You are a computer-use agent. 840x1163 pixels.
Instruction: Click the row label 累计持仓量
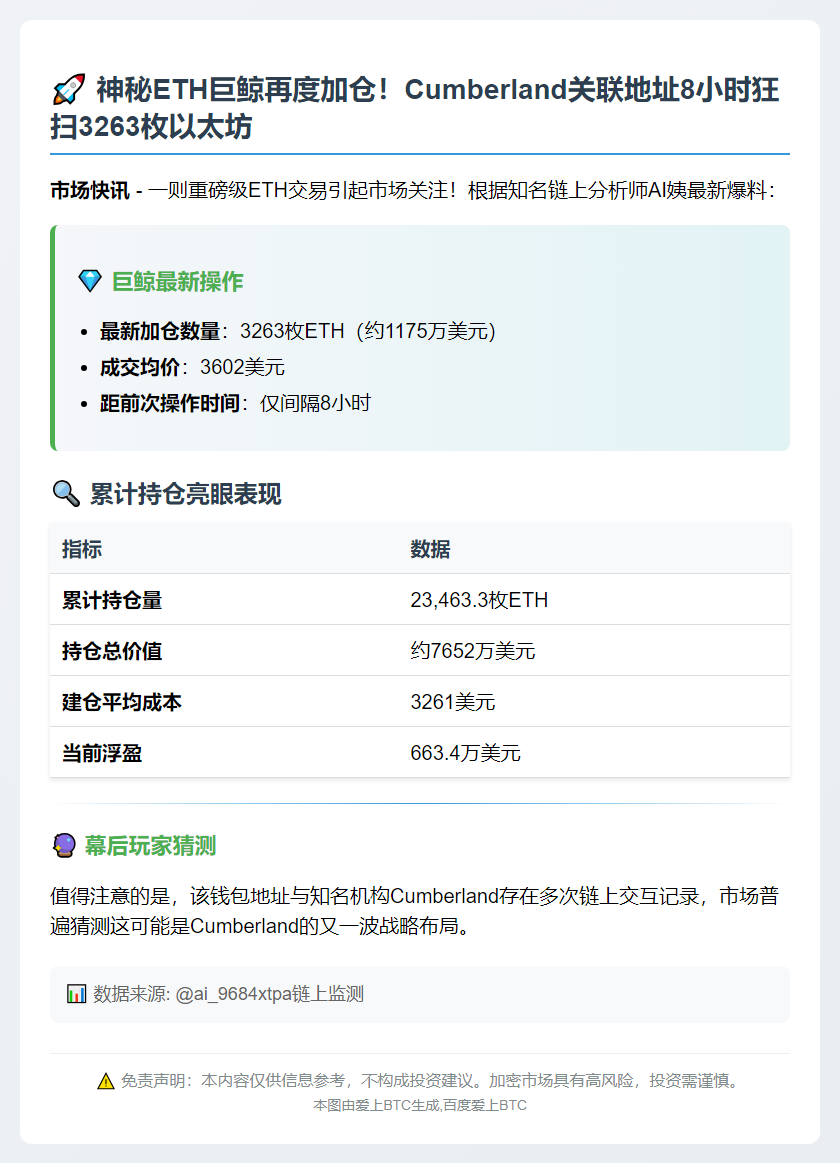coord(112,600)
